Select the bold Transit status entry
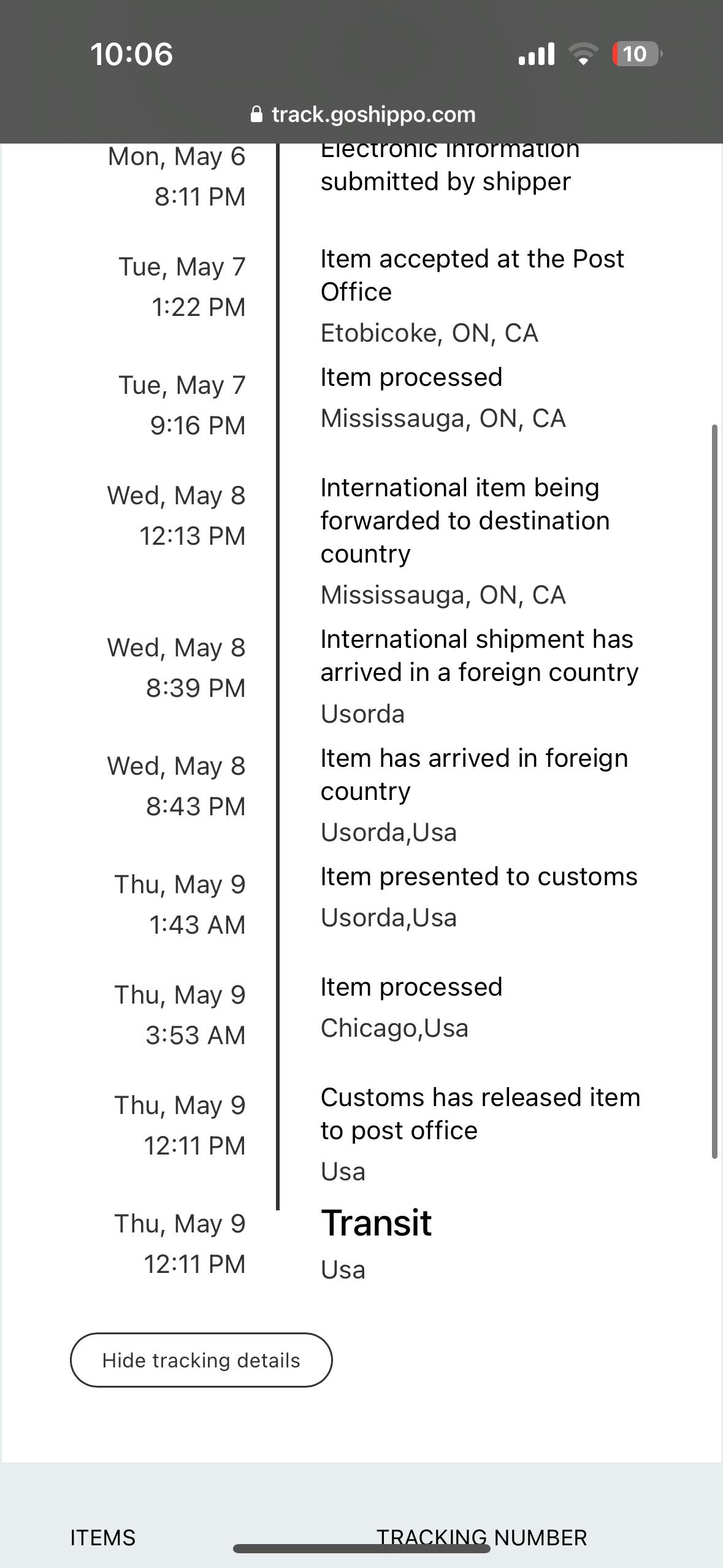Viewport: 723px width, 1568px height. pyautogui.click(x=376, y=1223)
